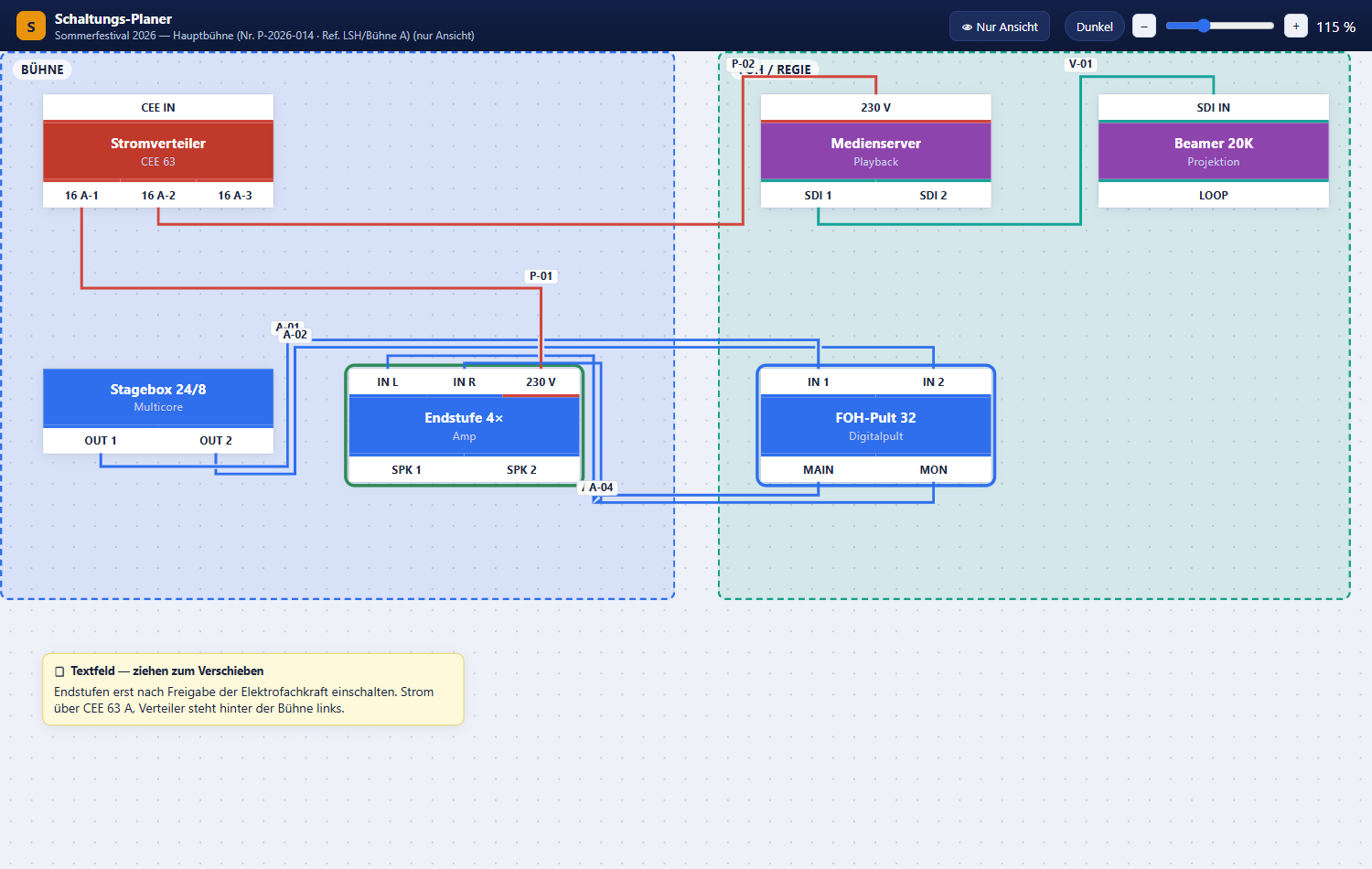The width and height of the screenshot is (1372, 869).
Task: Click the SPK 2 output port
Action: pos(522,469)
